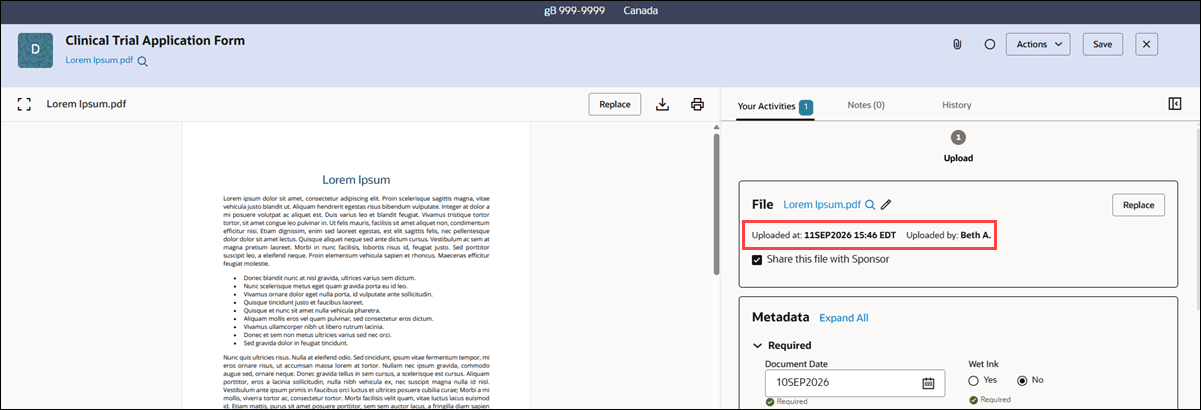Open the Actions dropdown menu
1201x410 pixels.
(1037, 44)
